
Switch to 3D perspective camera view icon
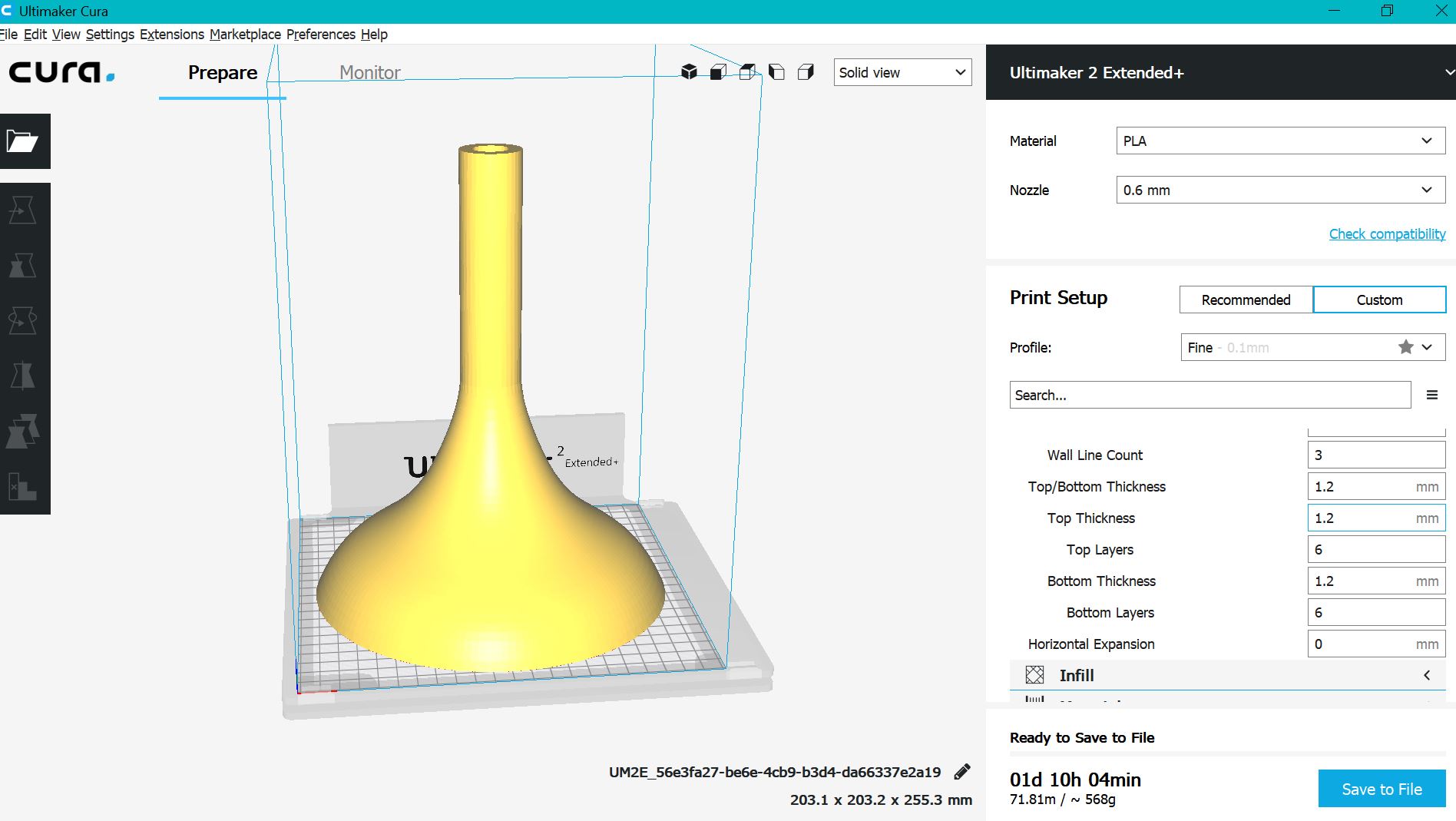coord(689,72)
